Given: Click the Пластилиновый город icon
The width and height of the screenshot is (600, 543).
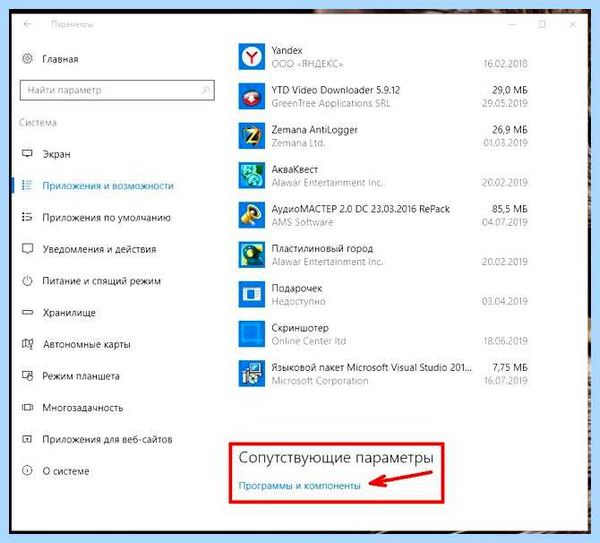Looking at the screenshot, I should pos(251,255).
